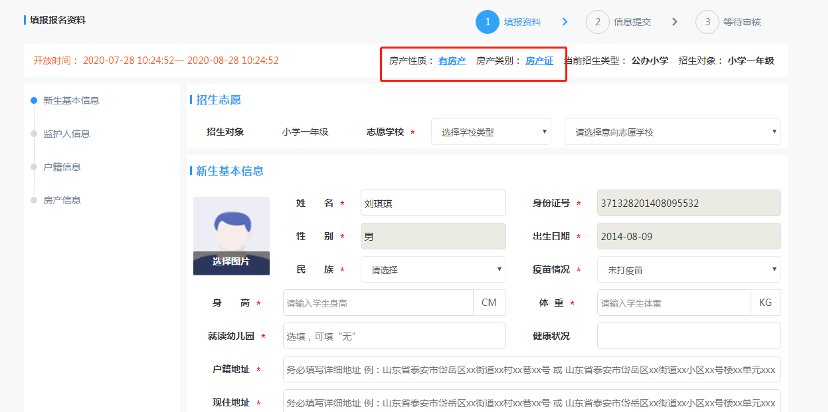
Task: Click the 有房产 link
Action: click(x=452, y=61)
